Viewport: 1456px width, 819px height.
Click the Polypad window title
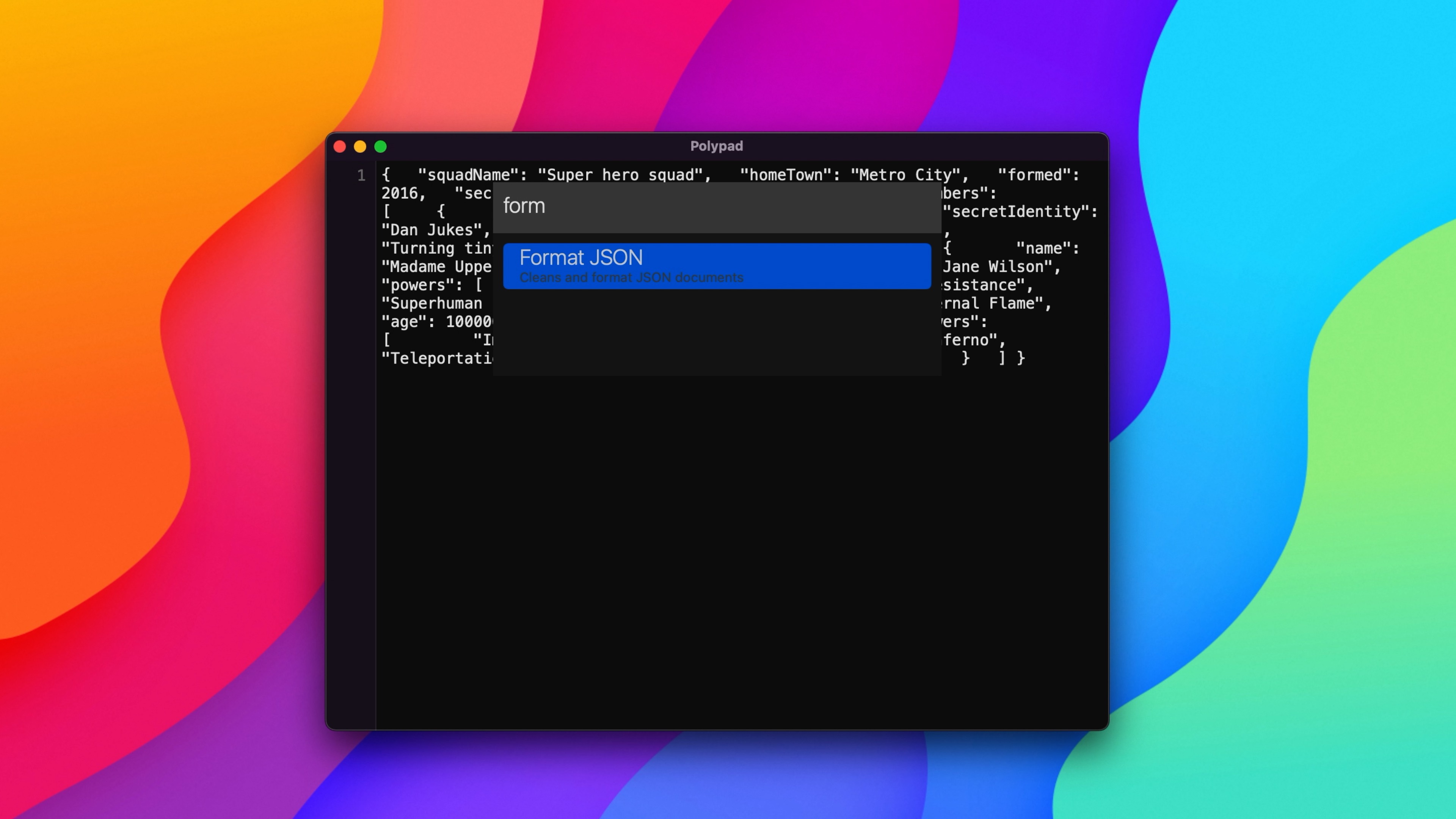716,146
